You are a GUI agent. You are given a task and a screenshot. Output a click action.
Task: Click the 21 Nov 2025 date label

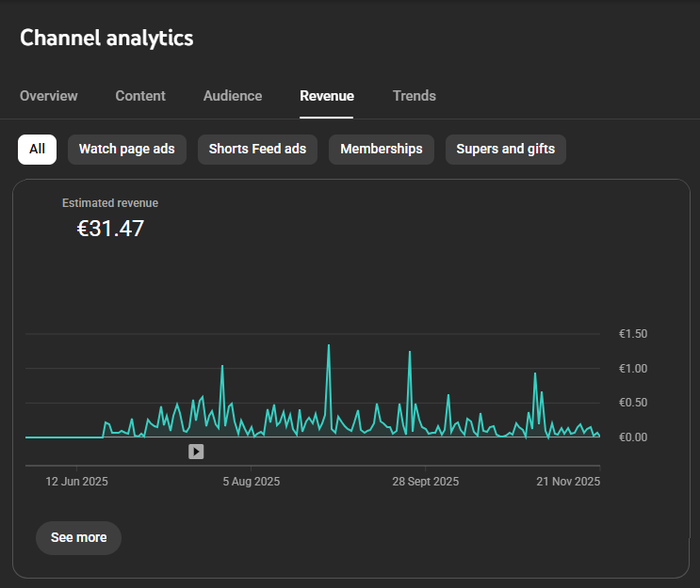pyautogui.click(x=568, y=481)
